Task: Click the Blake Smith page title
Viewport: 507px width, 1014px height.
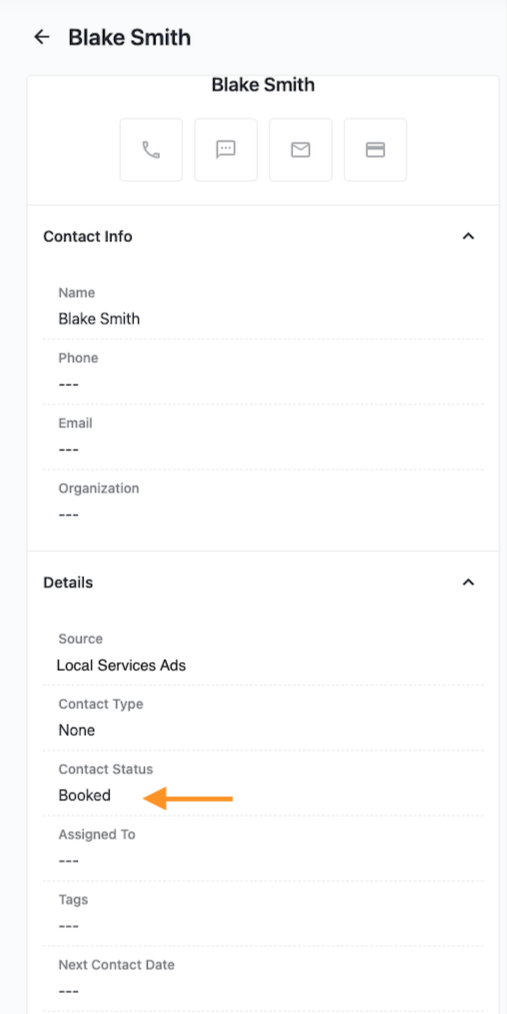Action: (129, 38)
